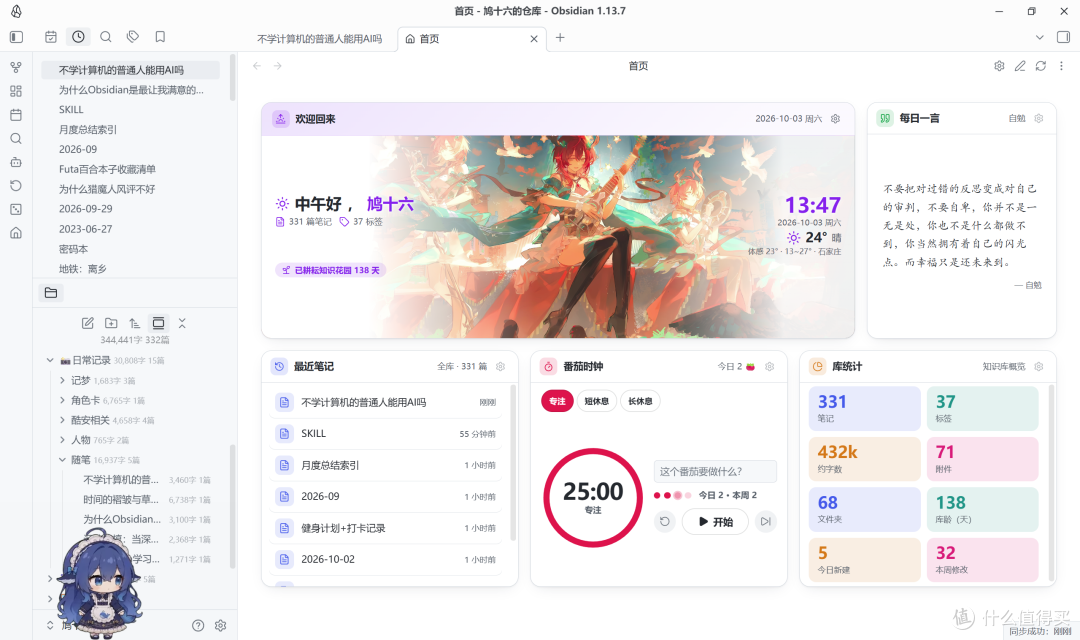Open the settings gear on welcome card
This screenshot has width=1080, height=640.
835,118
